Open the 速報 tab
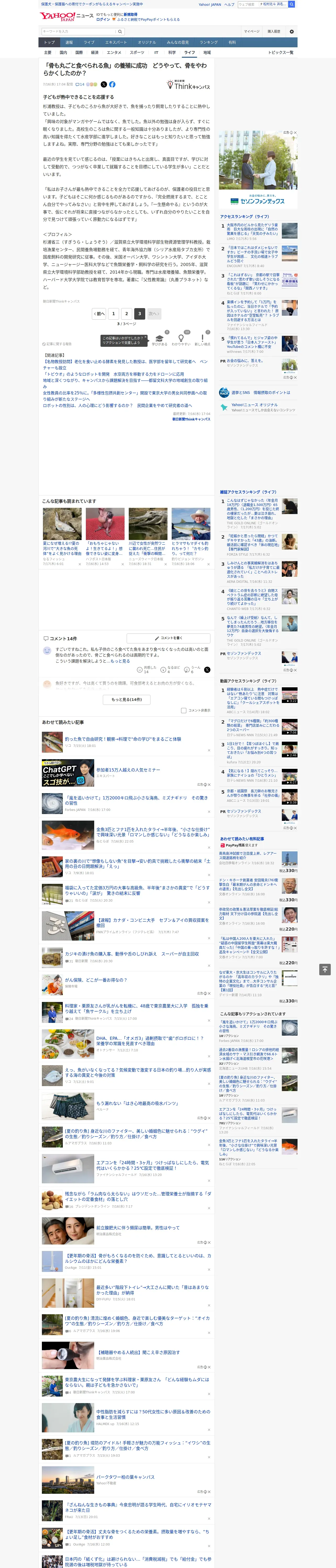336x1568 pixels. click(69, 43)
